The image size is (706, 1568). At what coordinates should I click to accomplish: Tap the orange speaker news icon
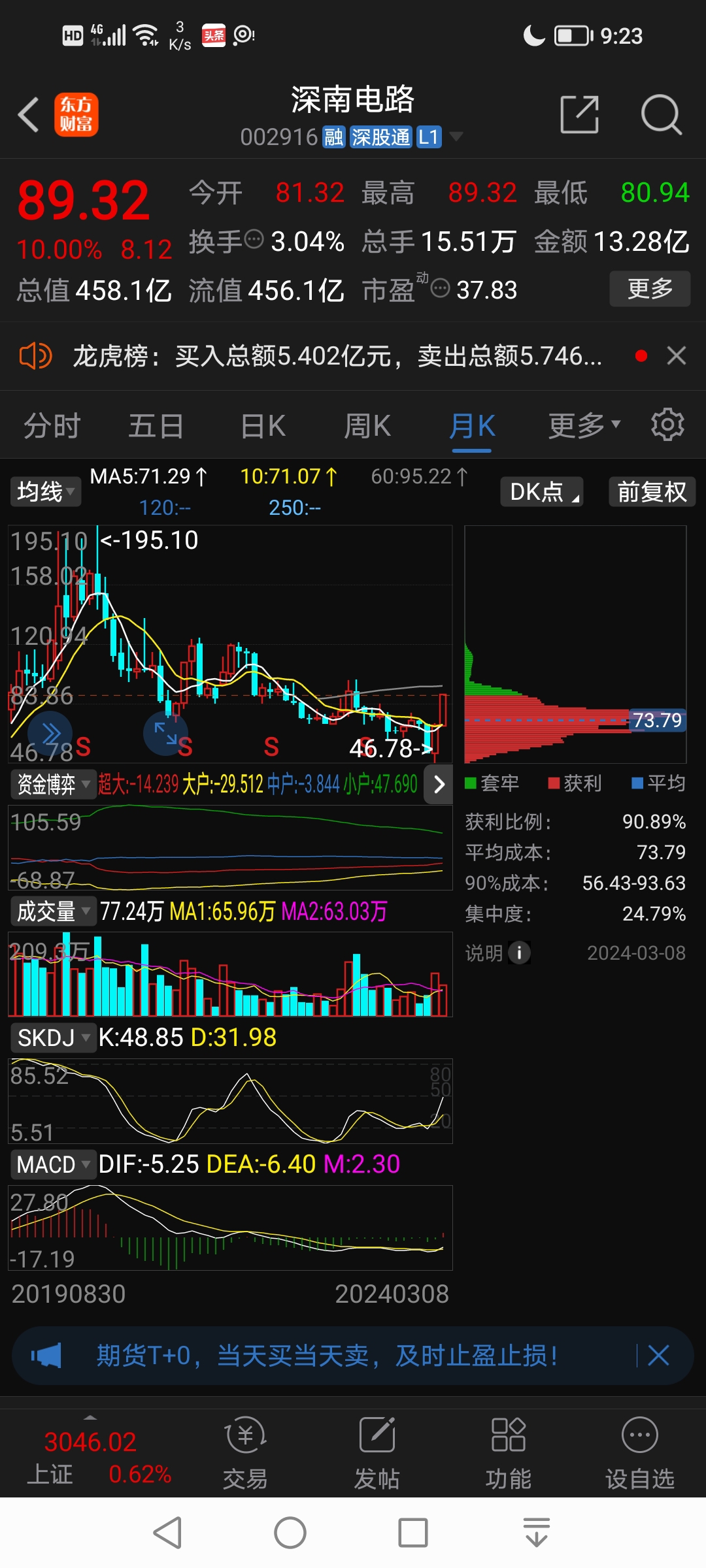pos(35,356)
